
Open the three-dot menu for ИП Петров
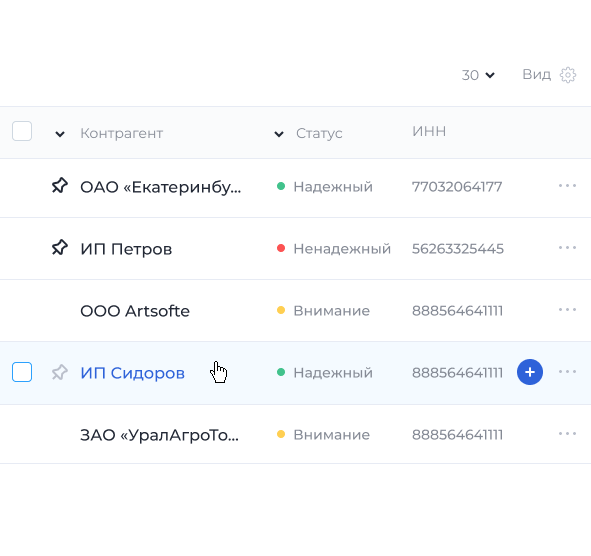(567, 248)
